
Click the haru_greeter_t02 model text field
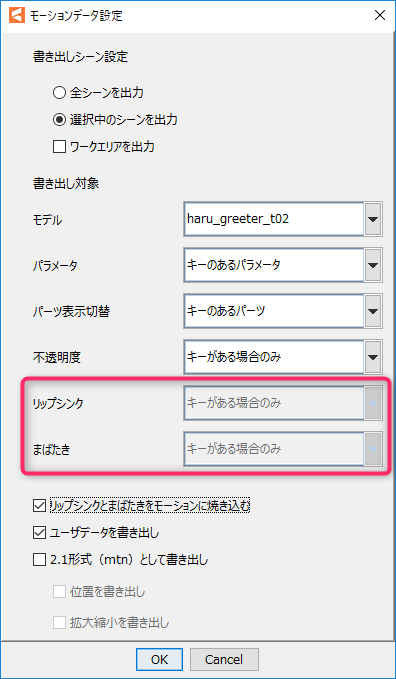coord(274,219)
